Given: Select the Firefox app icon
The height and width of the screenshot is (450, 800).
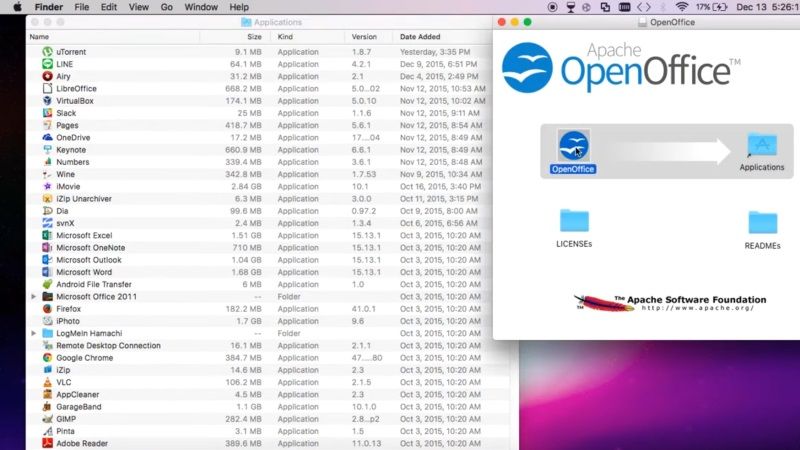Looking at the screenshot, I should point(47,309).
